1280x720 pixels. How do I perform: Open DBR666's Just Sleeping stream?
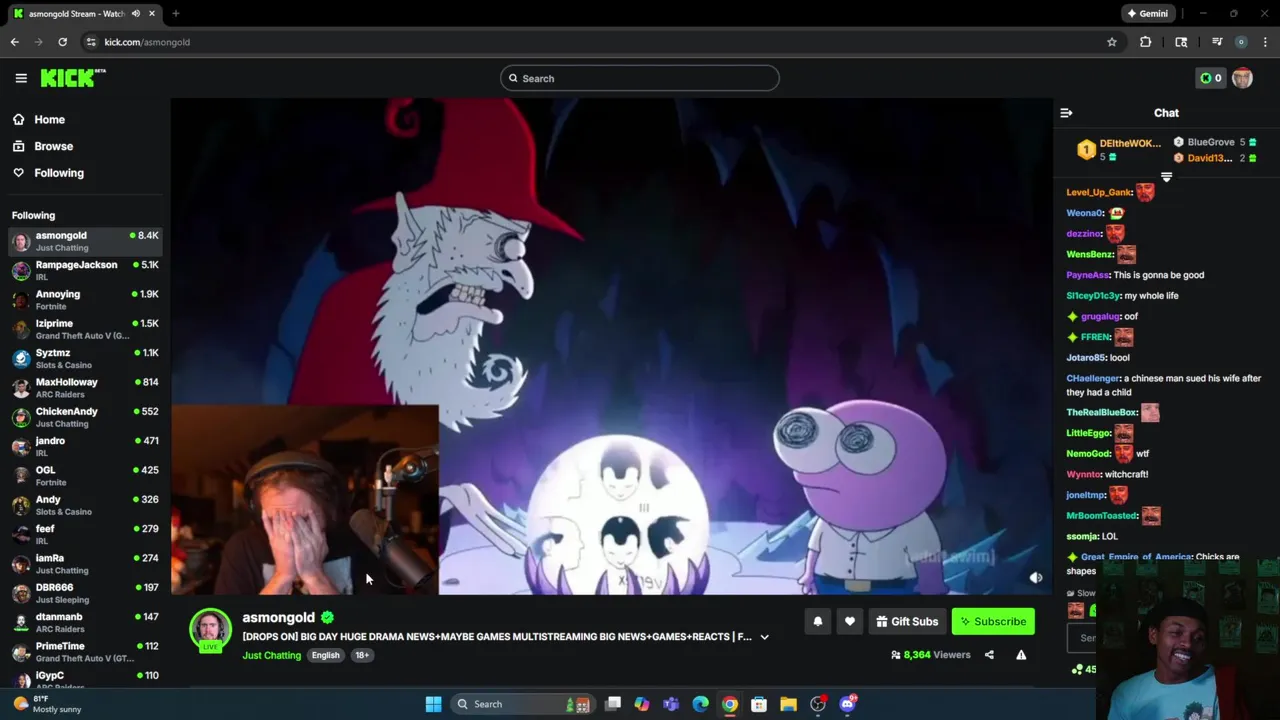tap(85, 593)
